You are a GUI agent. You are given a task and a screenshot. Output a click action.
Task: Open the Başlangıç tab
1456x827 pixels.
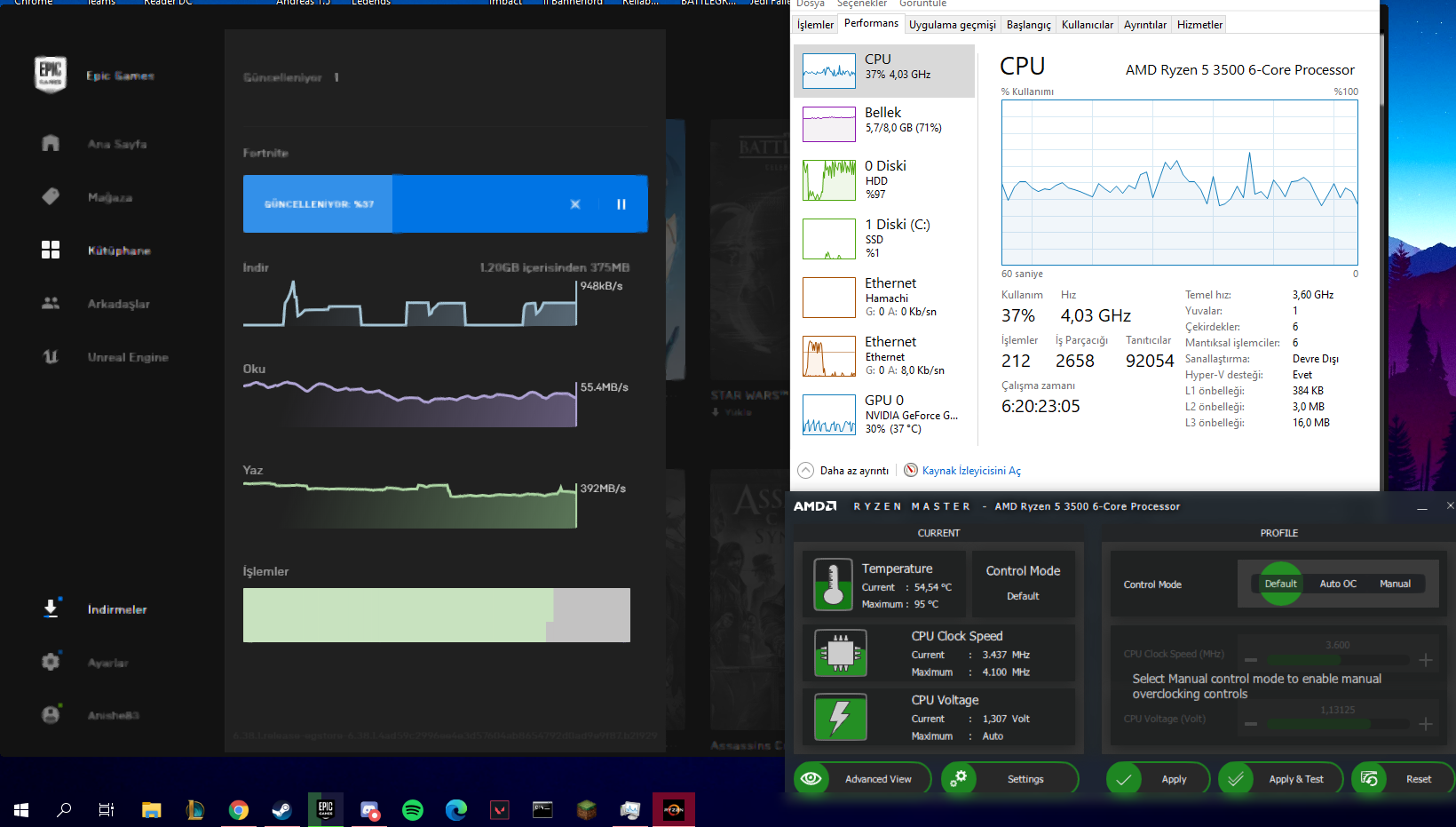1028,25
